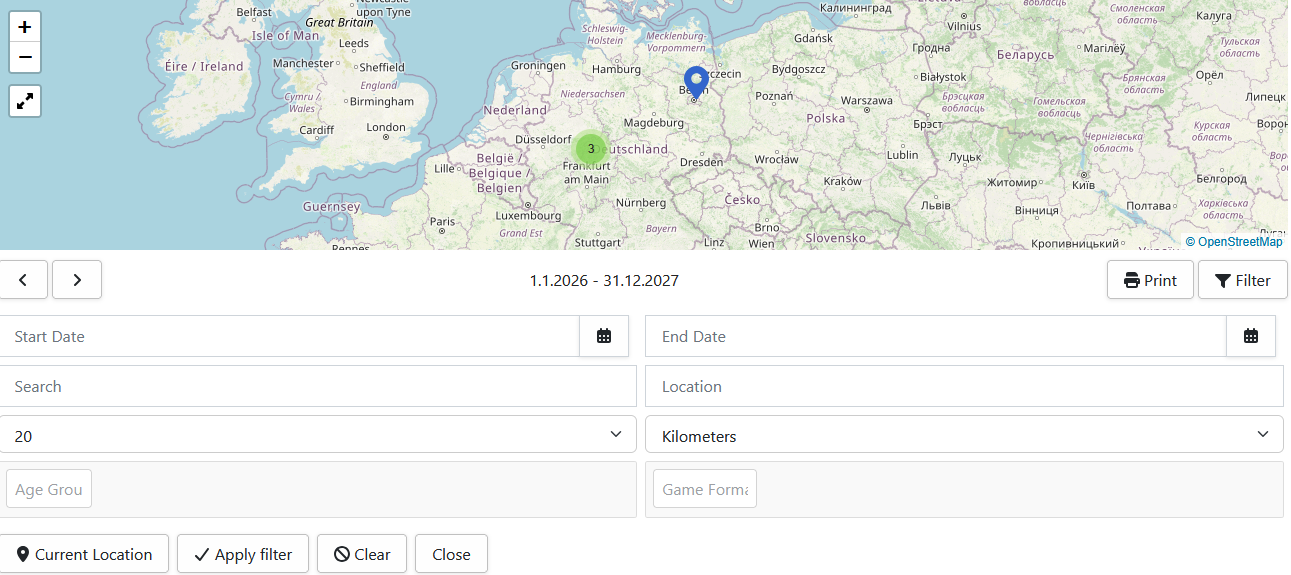Screen dimensions: 1291x575
Task: Apply the filter settings
Action: 243,554
